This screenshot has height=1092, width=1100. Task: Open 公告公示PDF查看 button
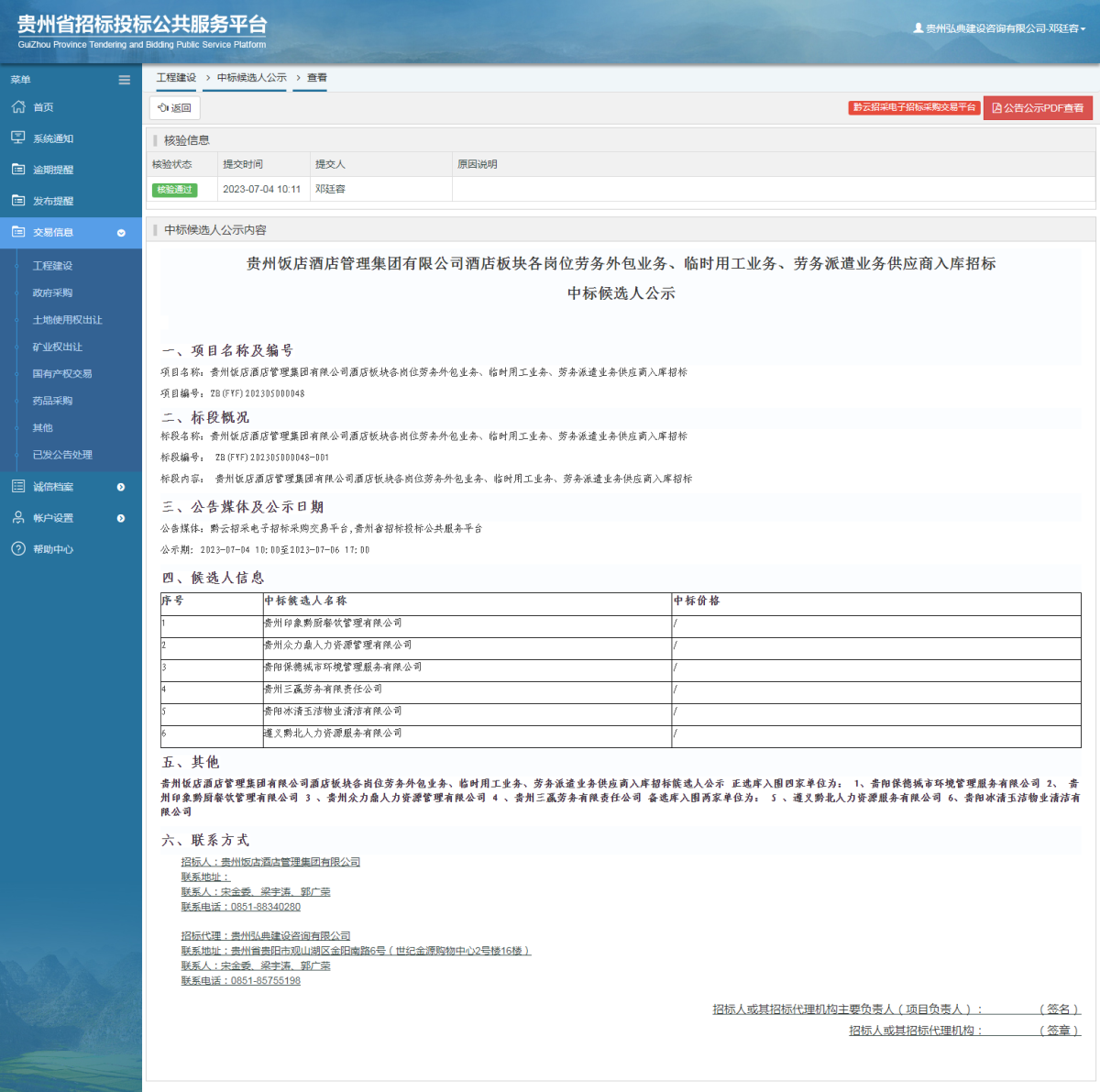[1038, 108]
